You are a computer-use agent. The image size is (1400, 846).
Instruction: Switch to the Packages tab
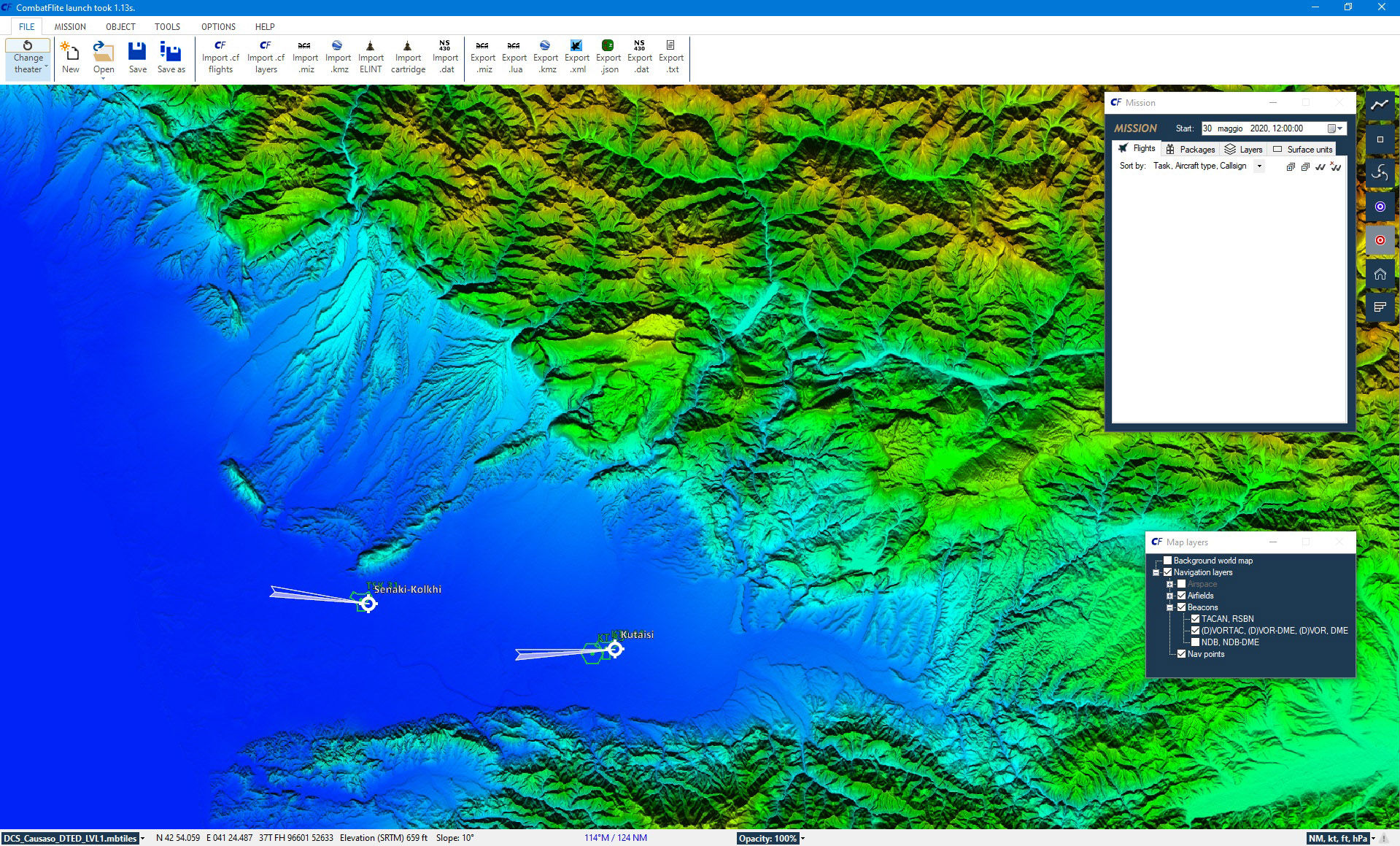coord(1191,149)
